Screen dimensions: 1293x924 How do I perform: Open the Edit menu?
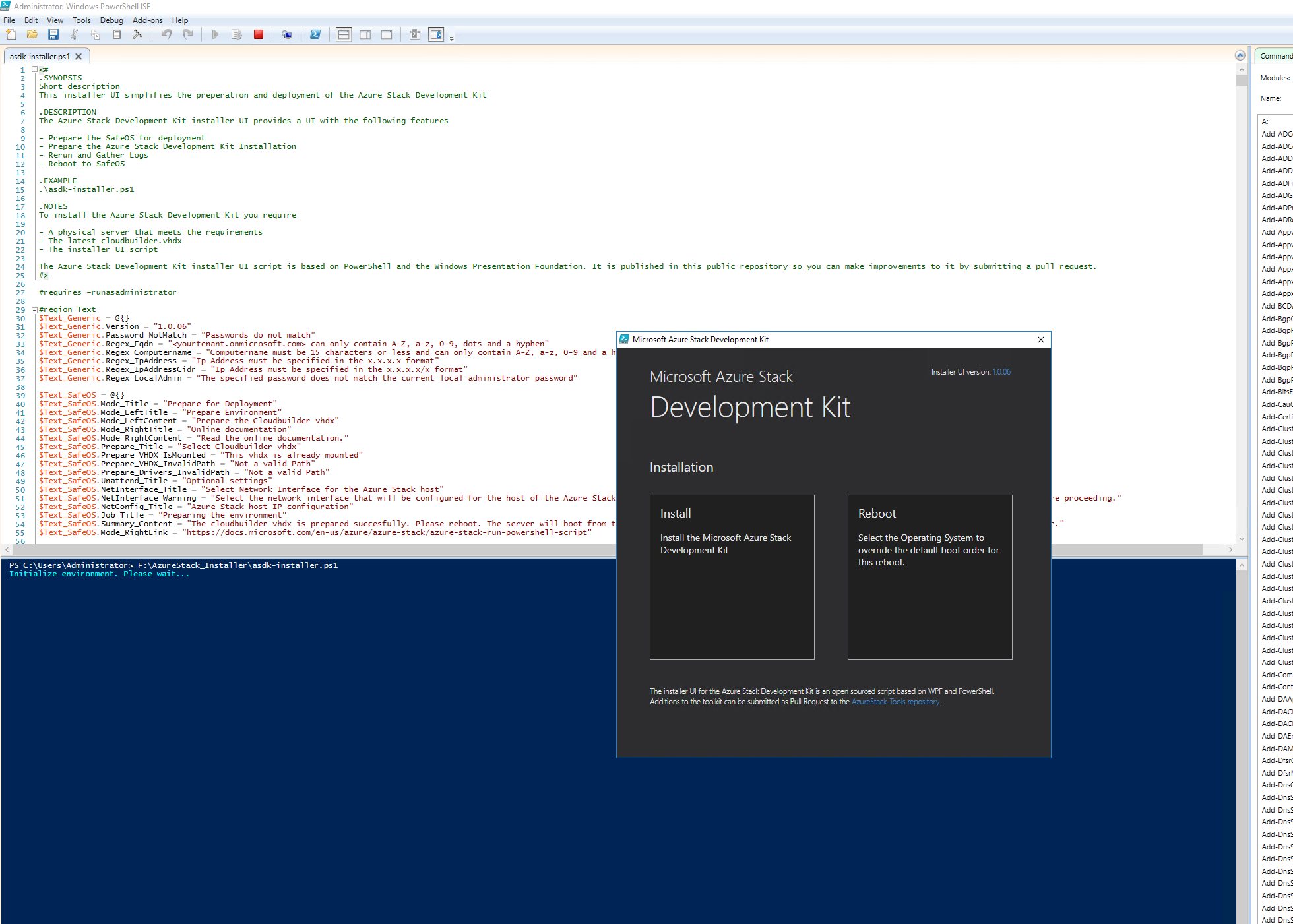point(31,20)
